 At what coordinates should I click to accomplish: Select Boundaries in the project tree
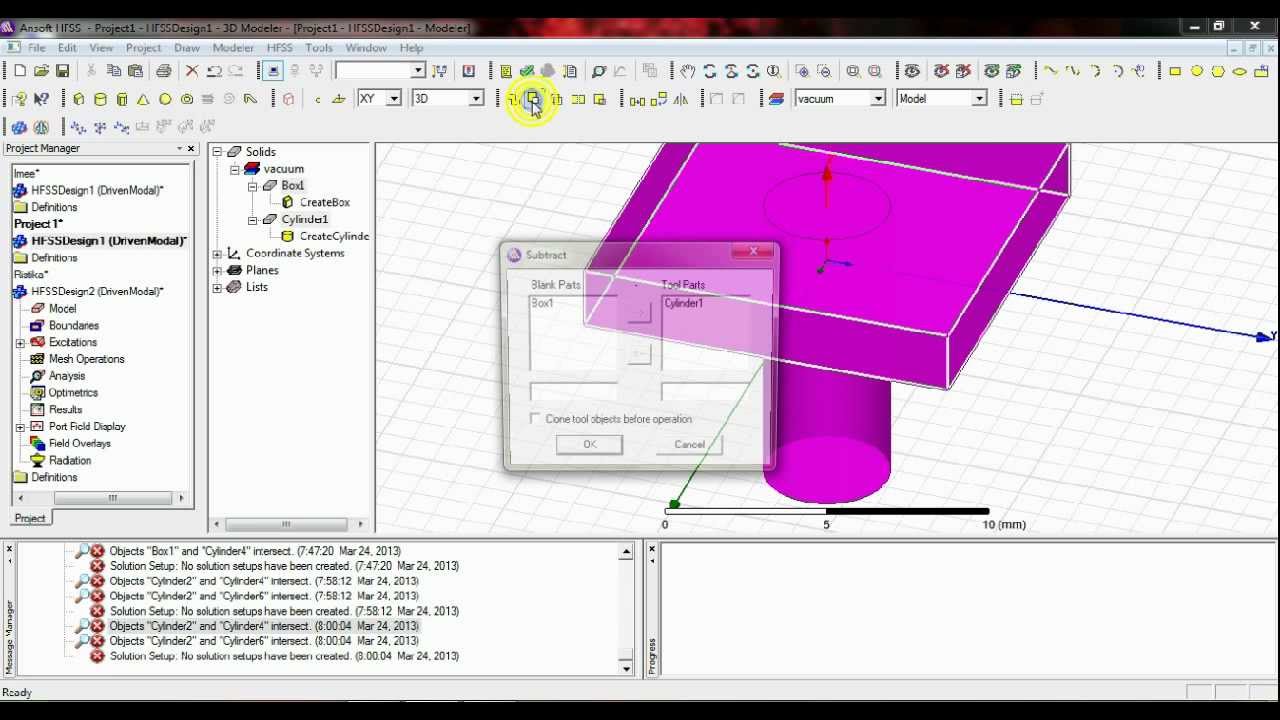click(74, 325)
